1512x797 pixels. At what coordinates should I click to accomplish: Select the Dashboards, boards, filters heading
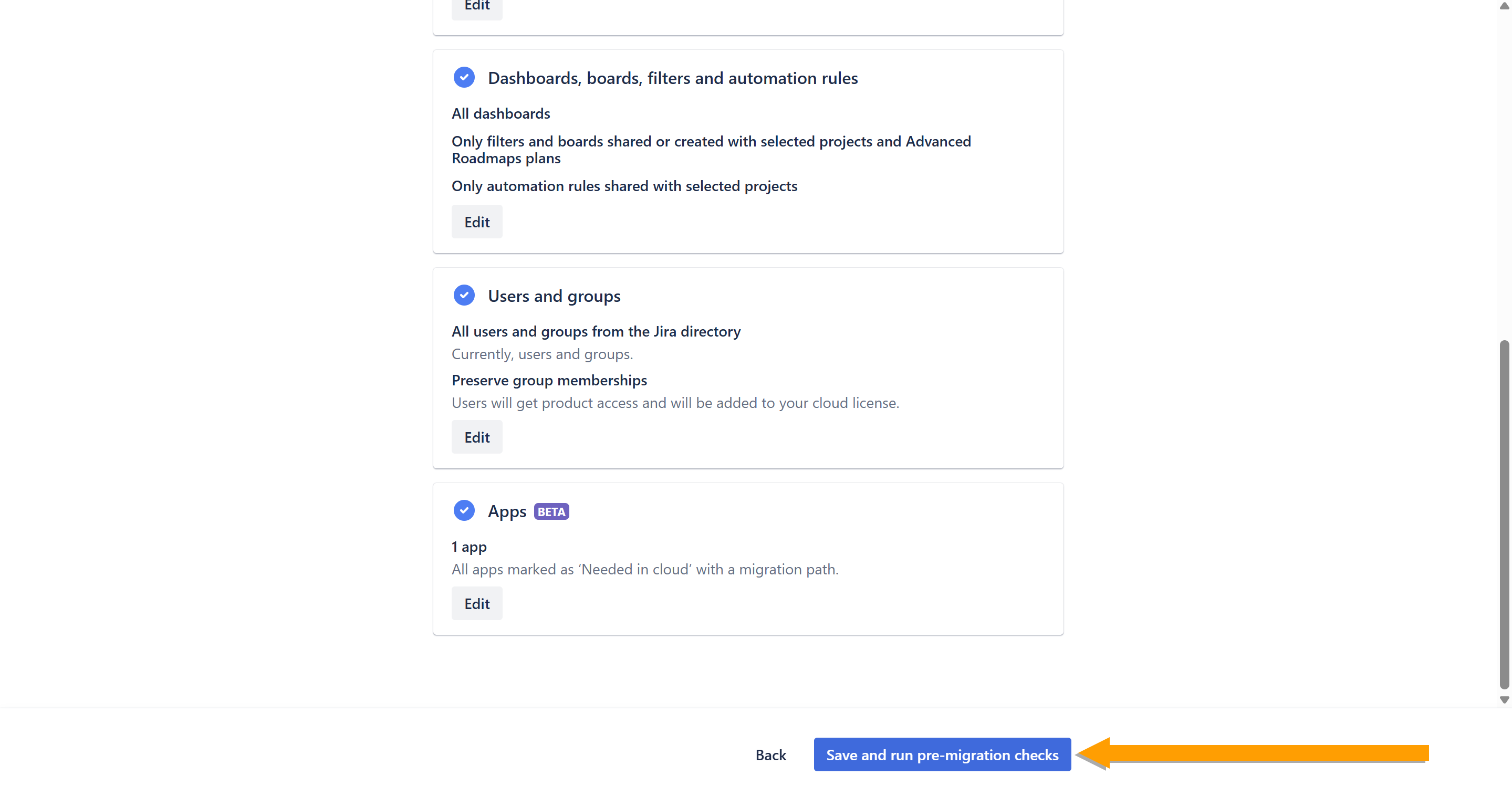(673, 78)
